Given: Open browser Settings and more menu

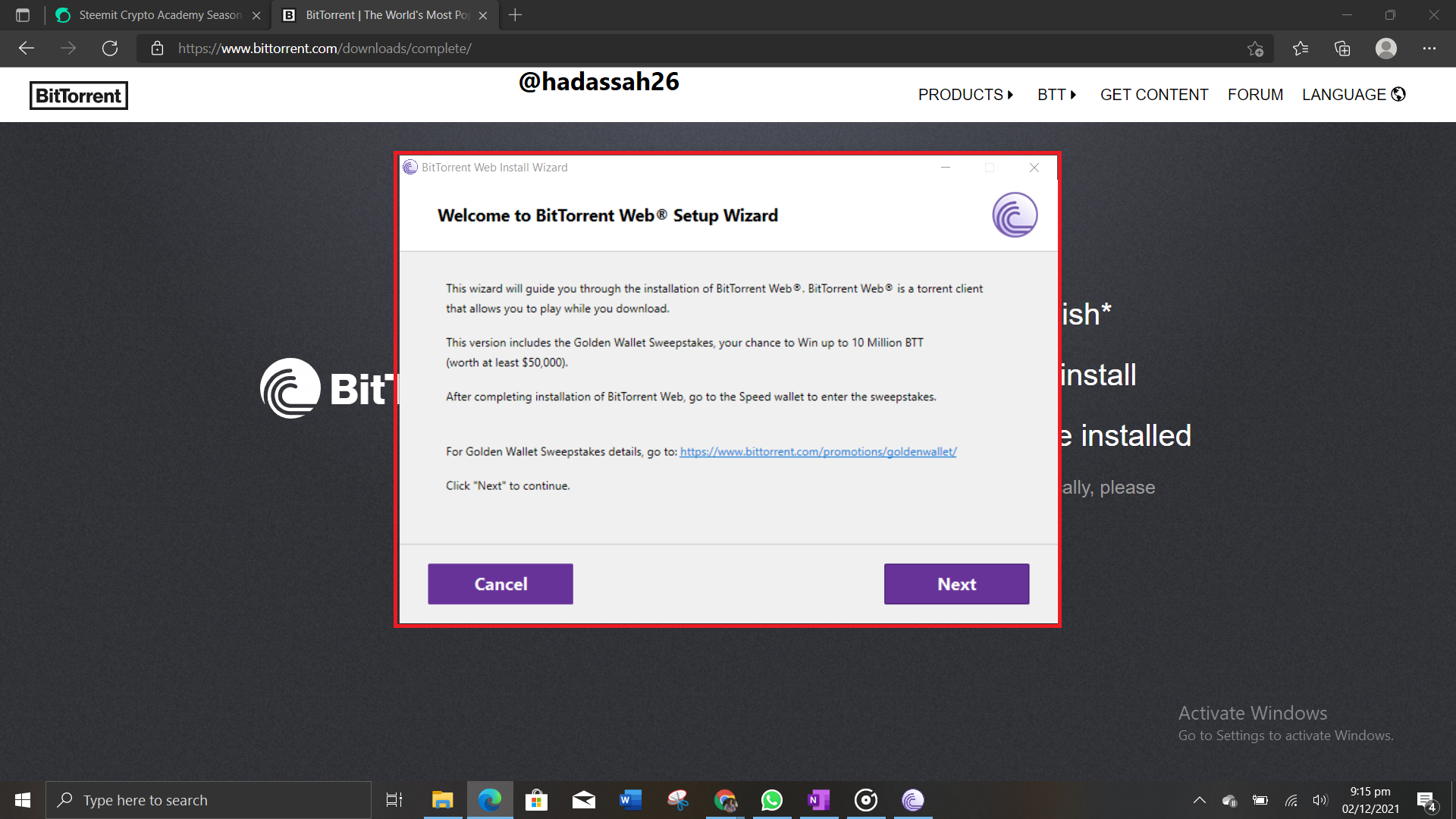Looking at the screenshot, I should 1429,49.
